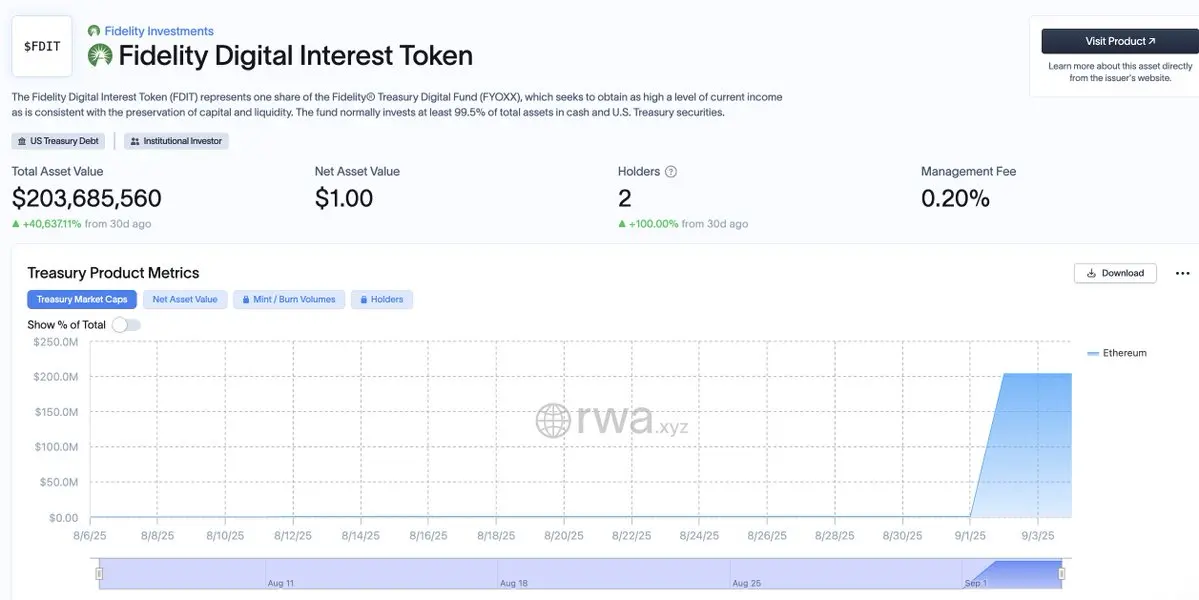Click the Download button

pyautogui.click(x=1115, y=273)
